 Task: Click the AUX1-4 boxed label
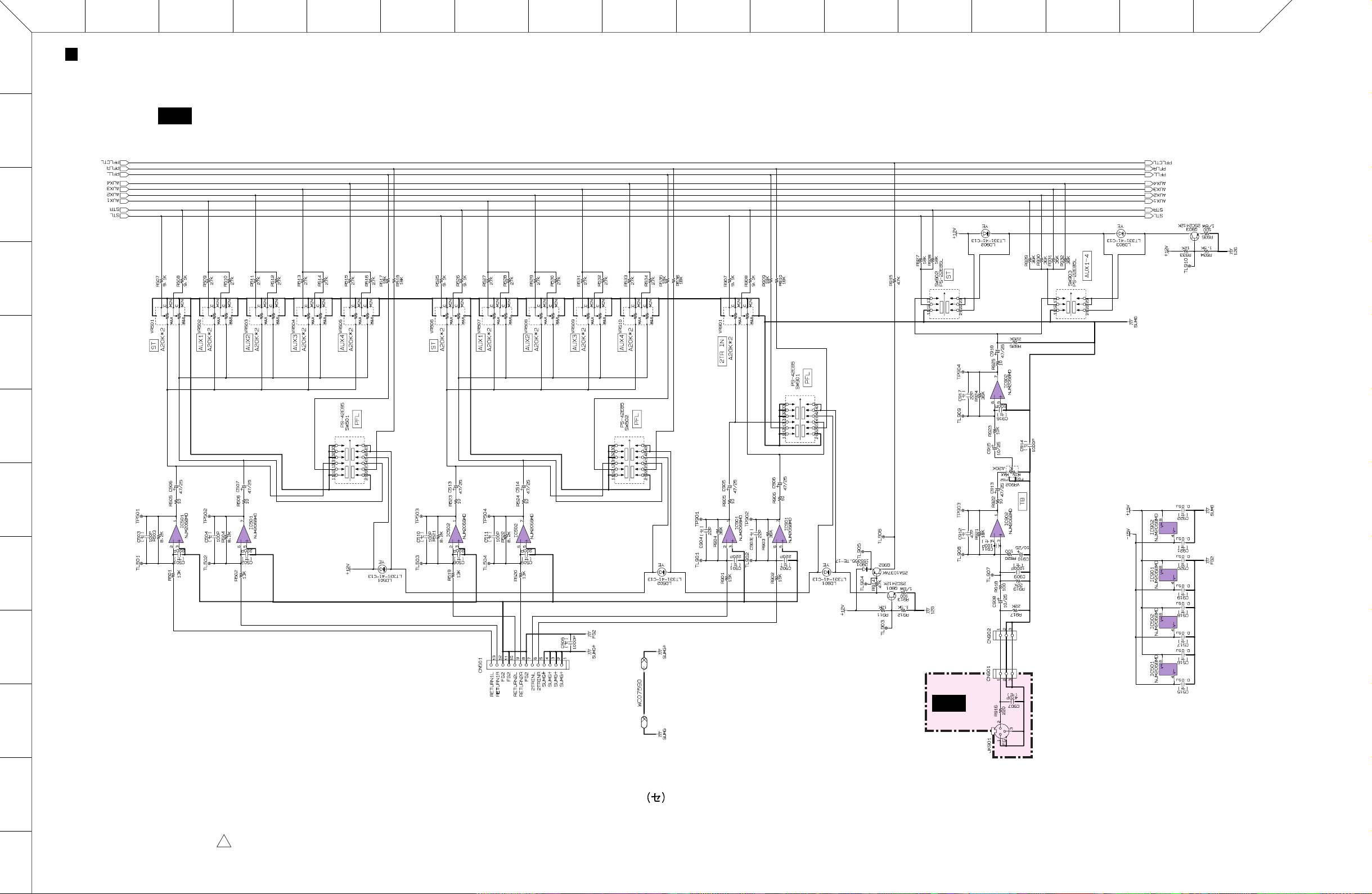(1087, 265)
